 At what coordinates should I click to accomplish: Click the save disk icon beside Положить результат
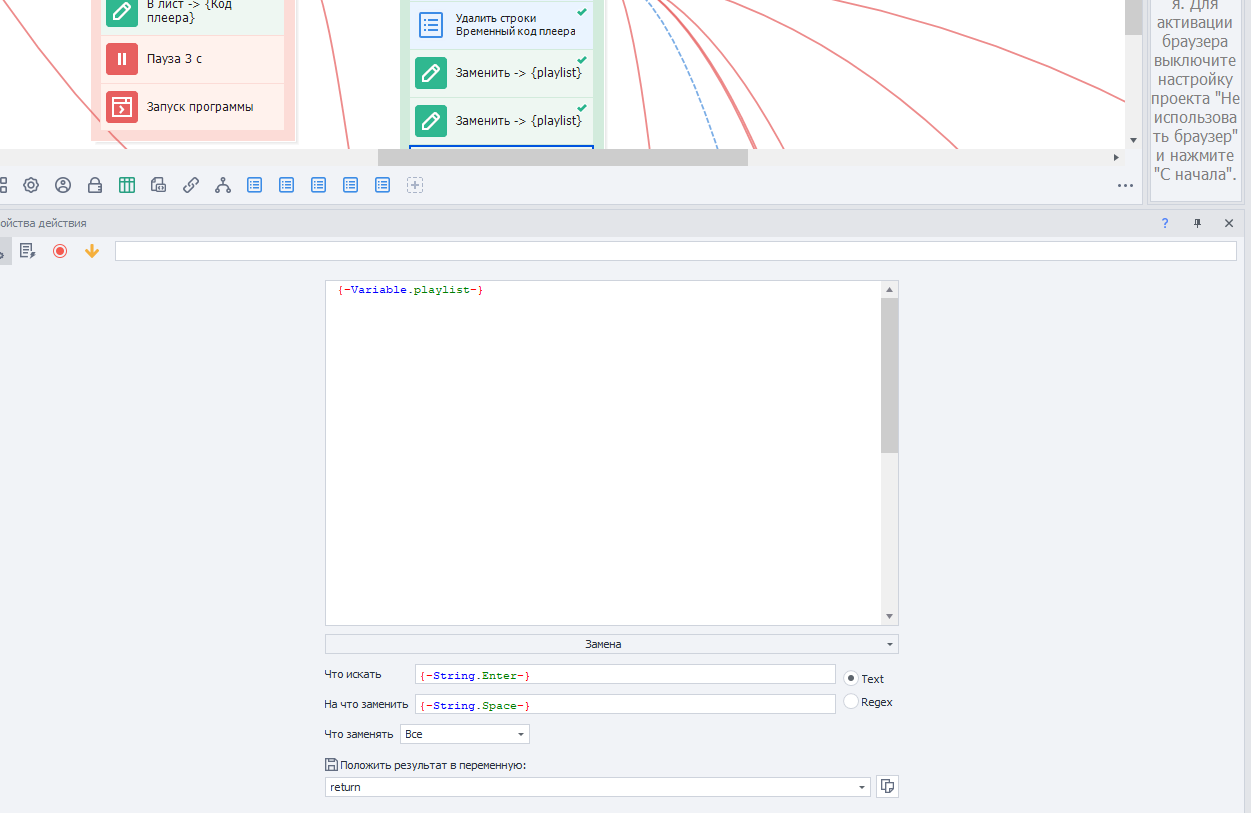[x=331, y=765]
